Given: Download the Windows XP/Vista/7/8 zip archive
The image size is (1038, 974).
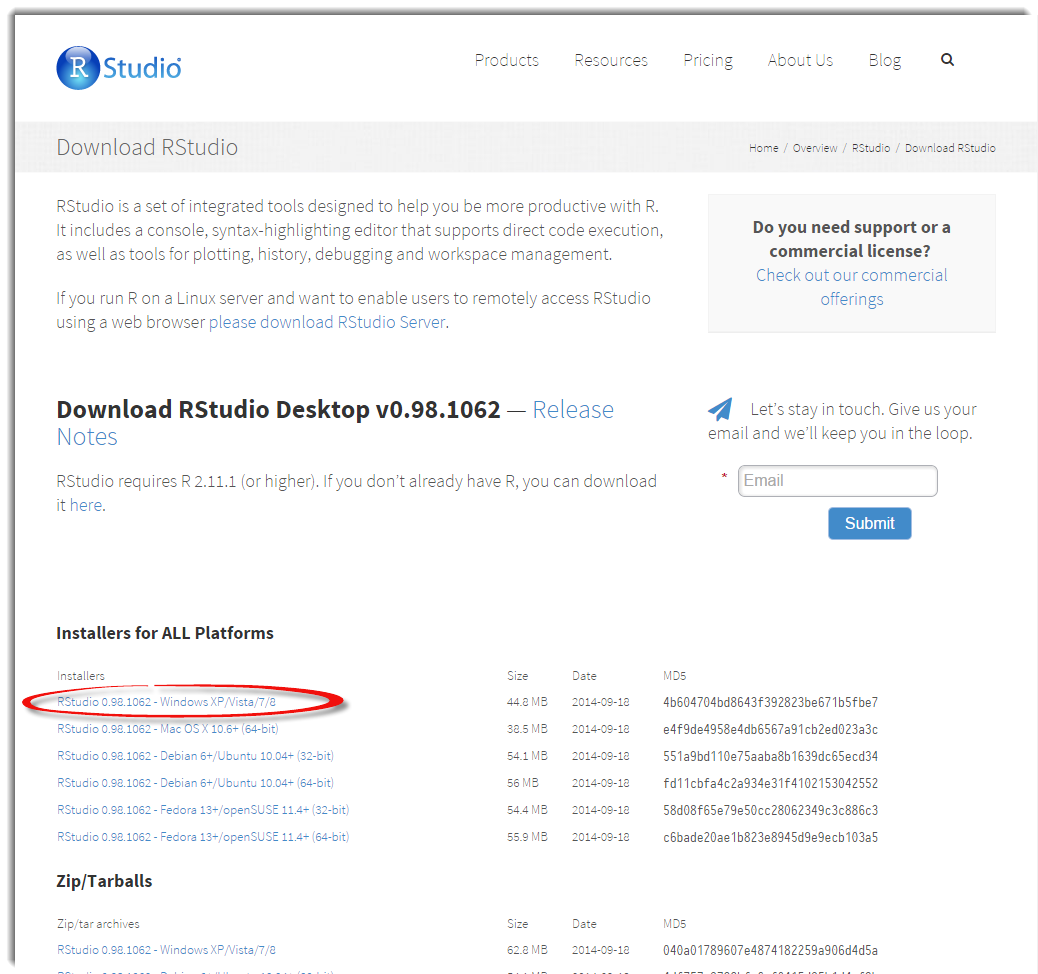Looking at the screenshot, I should click(x=166, y=950).
